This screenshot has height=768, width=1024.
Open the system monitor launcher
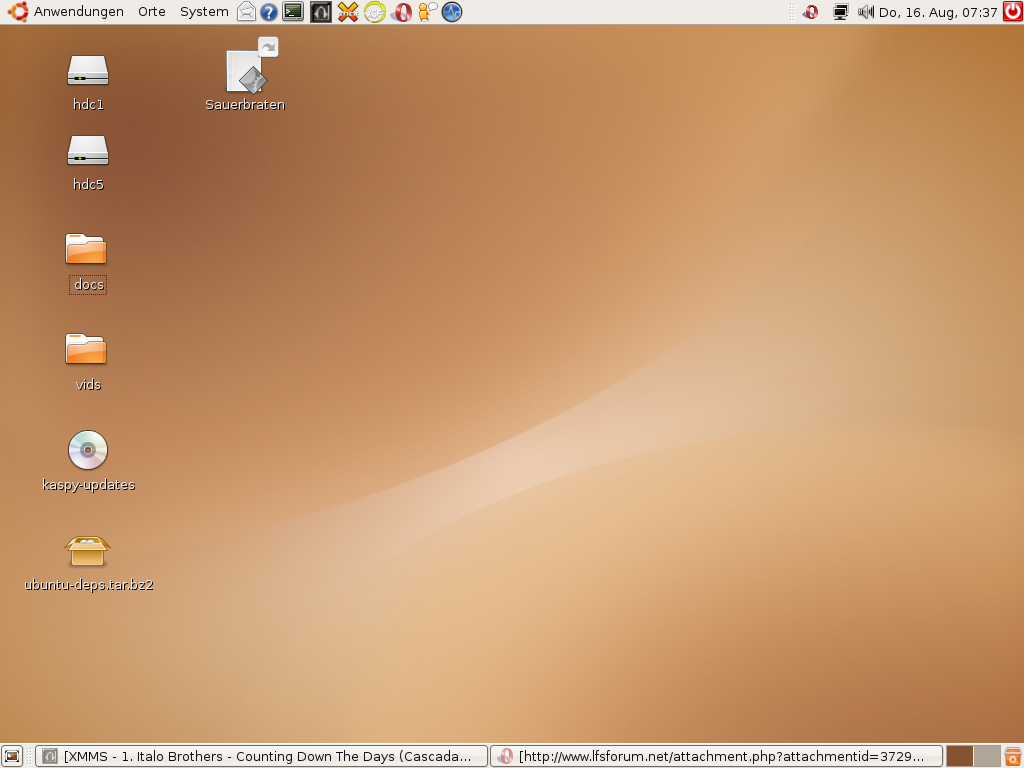[452, 12]
